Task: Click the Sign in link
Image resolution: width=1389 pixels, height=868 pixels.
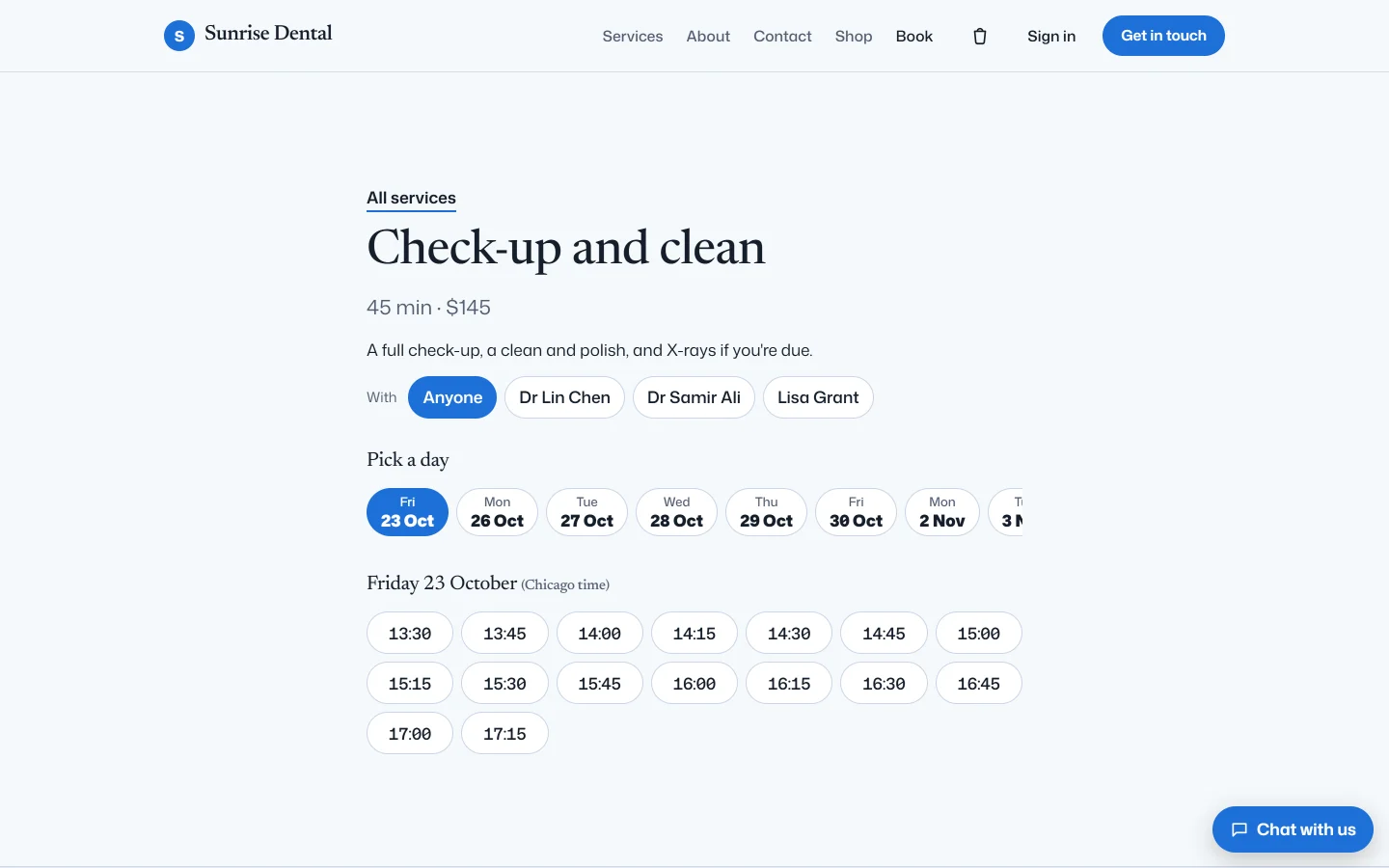Action: (1051, 37)
